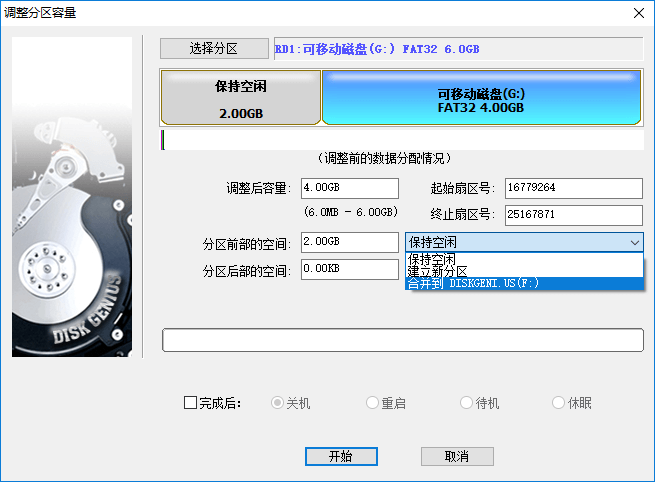Select the 休眠 hibernate radio button

(x=559, y=403)
